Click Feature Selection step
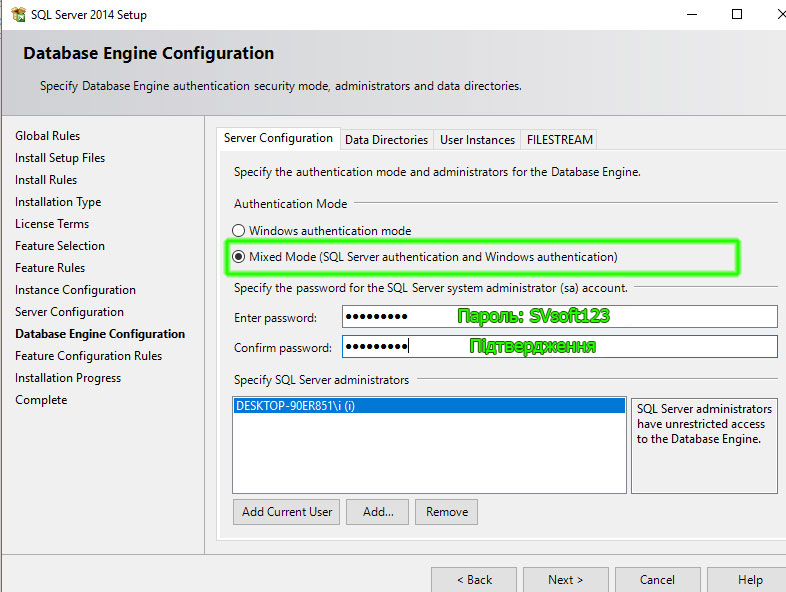 point(60,246)
